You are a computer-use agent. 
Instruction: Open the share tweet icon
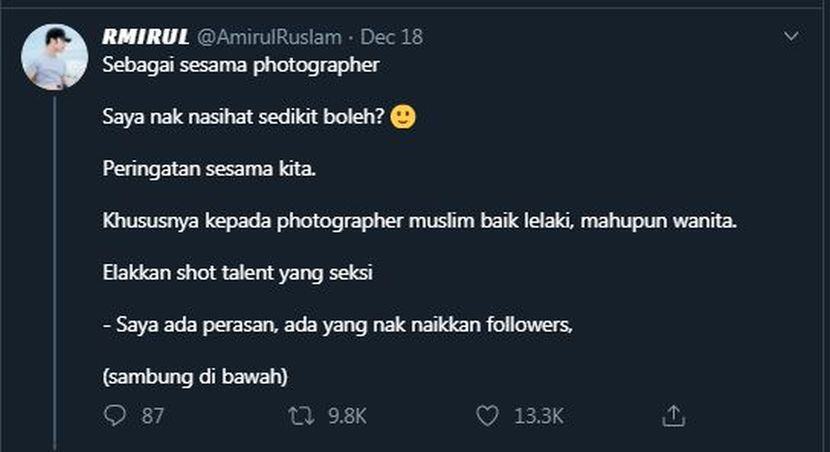[x=674, y=415]
